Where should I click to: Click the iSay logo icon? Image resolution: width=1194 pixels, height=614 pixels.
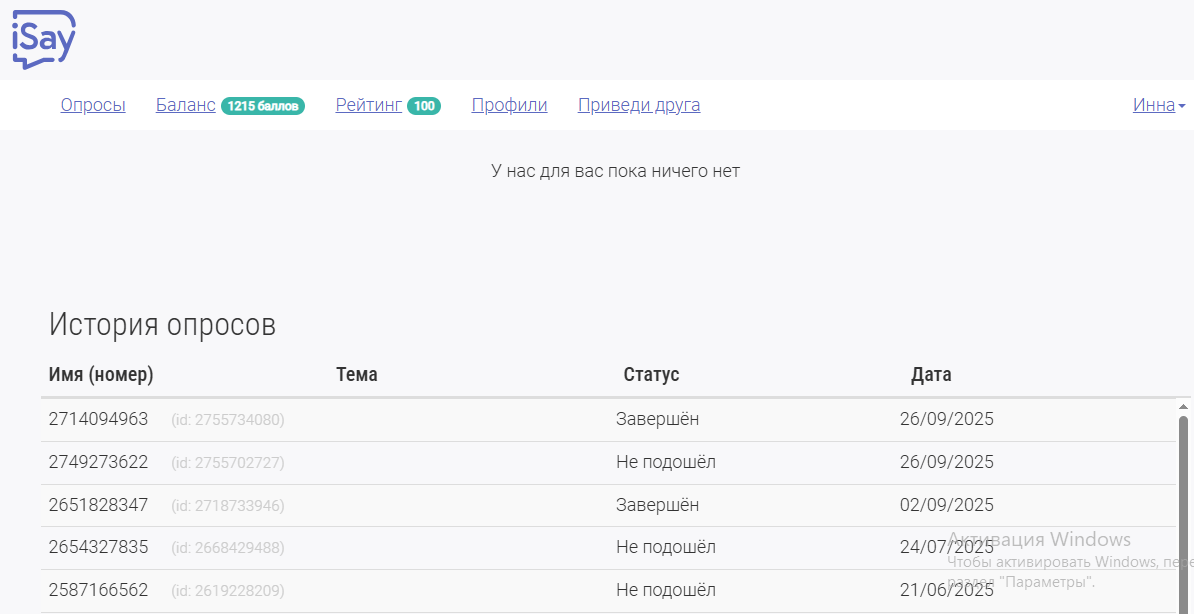44,39
